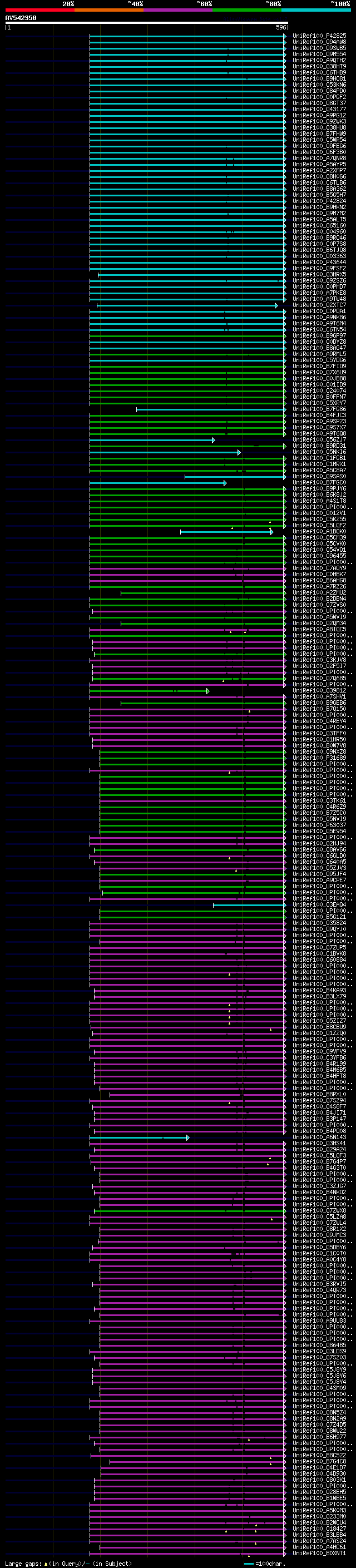Select row label UniRef100_A5K0M3
The image size is (356, 1568).
[319, 1510]
